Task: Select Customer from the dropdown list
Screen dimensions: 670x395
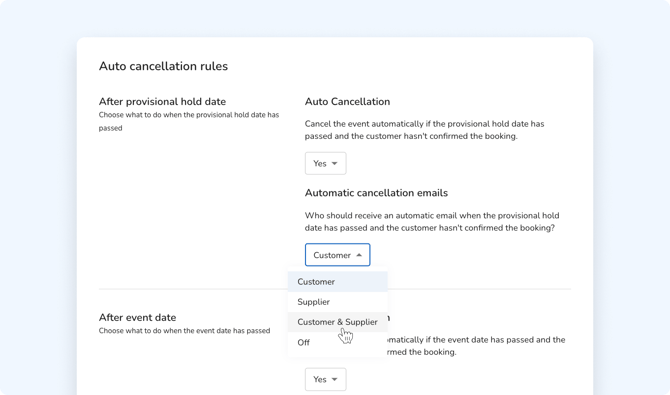Action: pos(338,282)
